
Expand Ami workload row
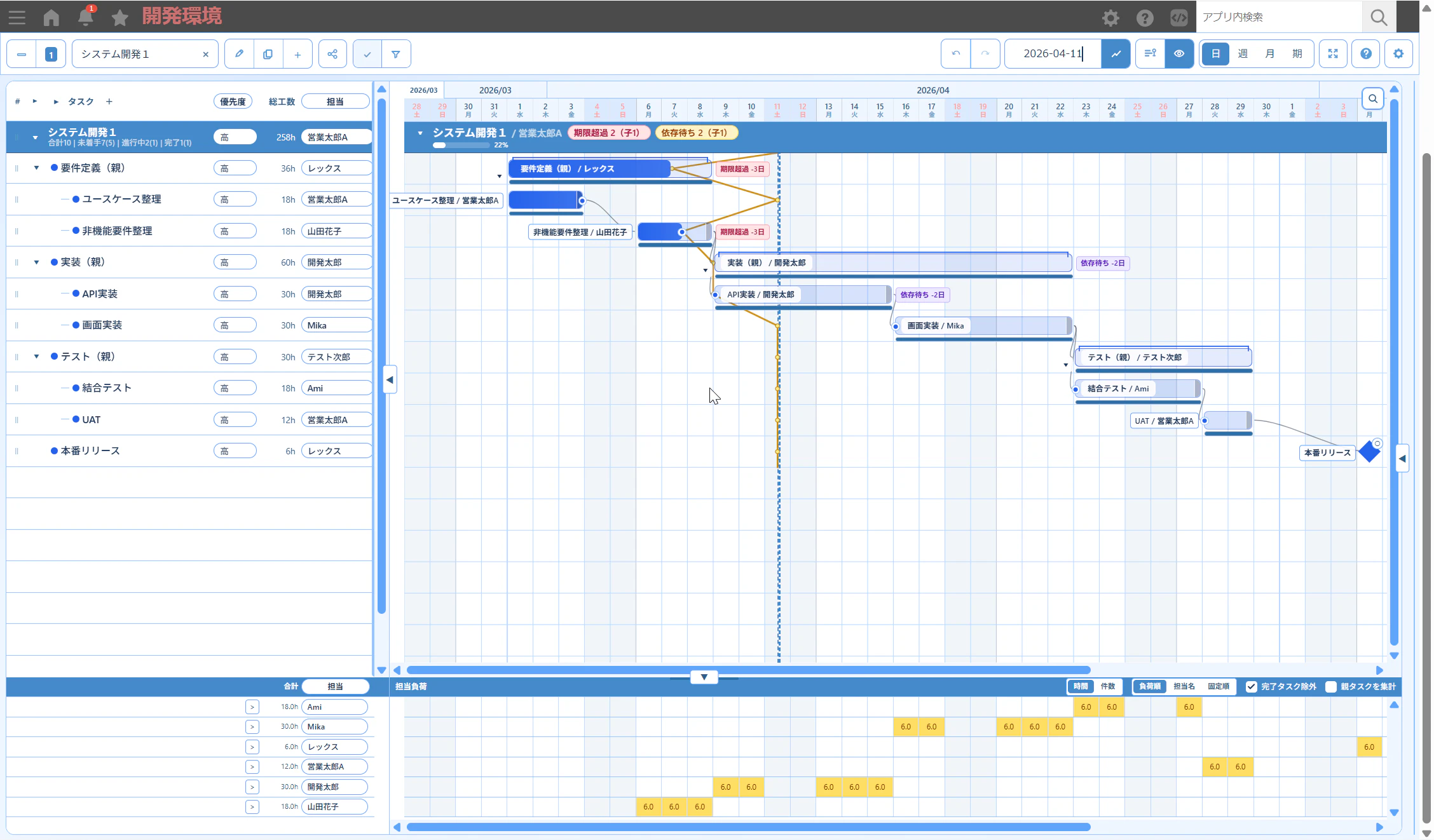coord(252,707)
